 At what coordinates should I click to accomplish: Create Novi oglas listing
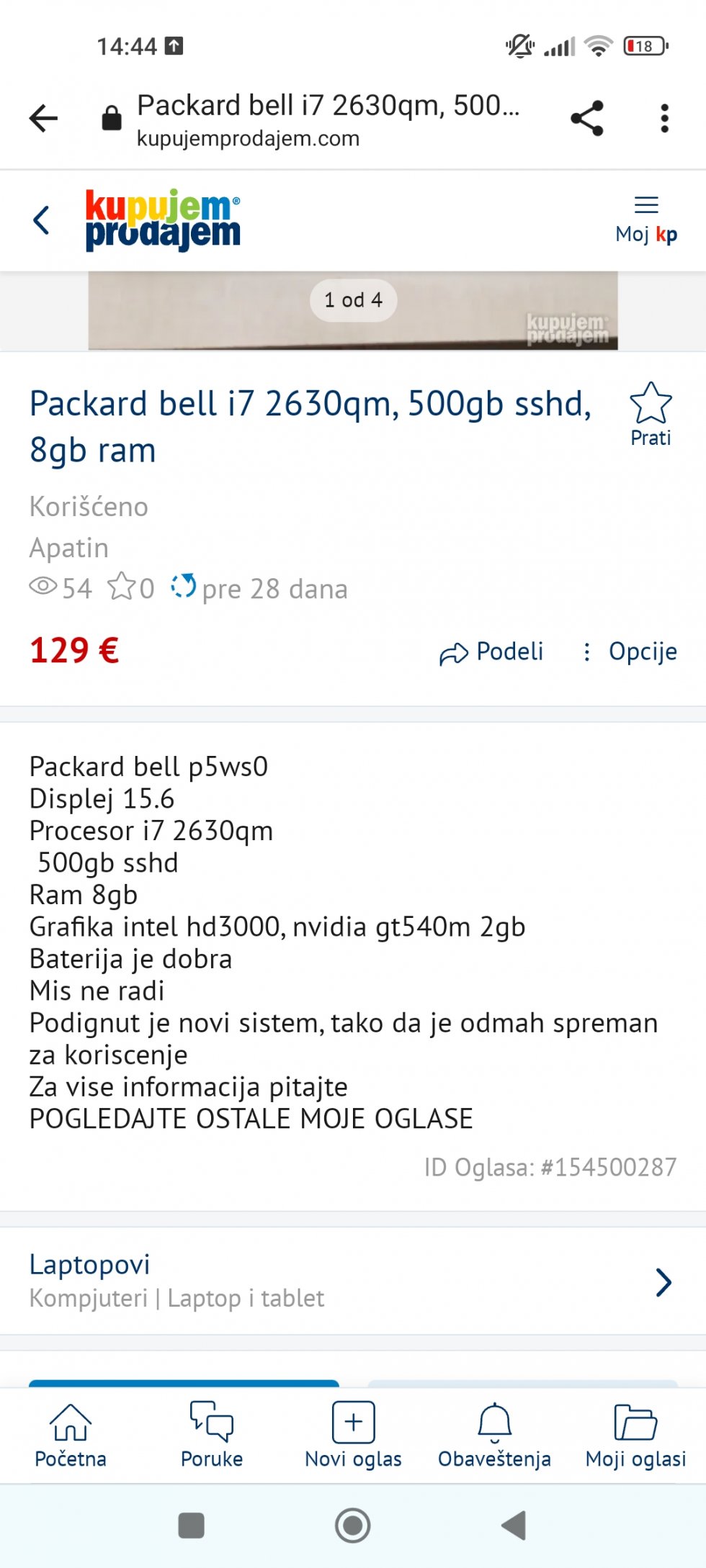tap(353, 1436)
